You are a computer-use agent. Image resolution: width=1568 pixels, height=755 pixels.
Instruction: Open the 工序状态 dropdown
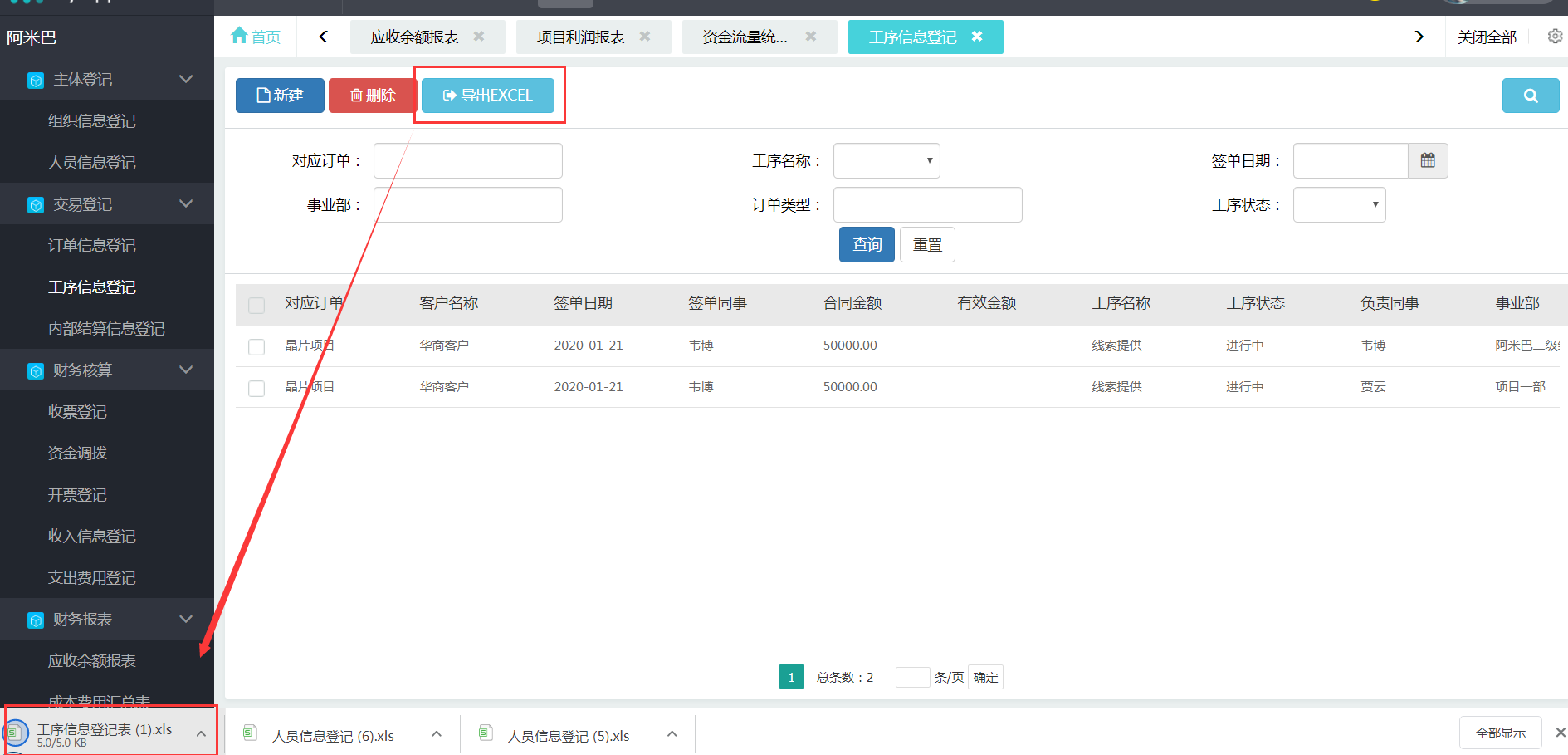click(1339, 205)
